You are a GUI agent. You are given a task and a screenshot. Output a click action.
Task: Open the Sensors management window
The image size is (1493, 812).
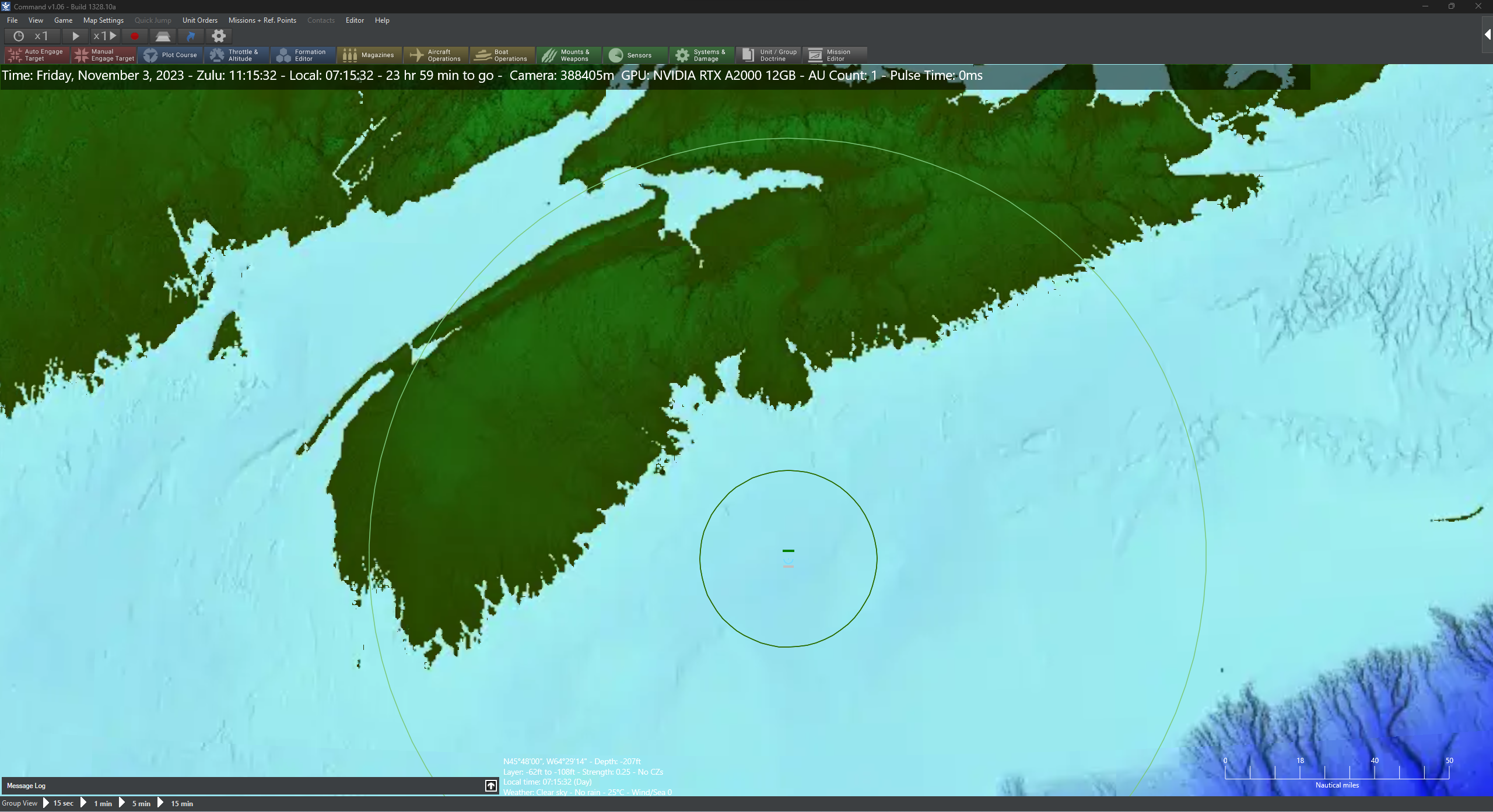tap(635, 55)
